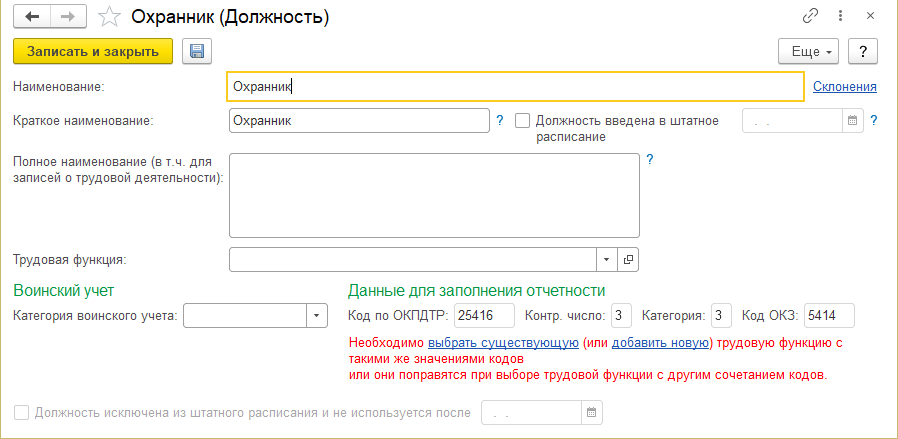Click the back navigation arrow

pos(32,17)
